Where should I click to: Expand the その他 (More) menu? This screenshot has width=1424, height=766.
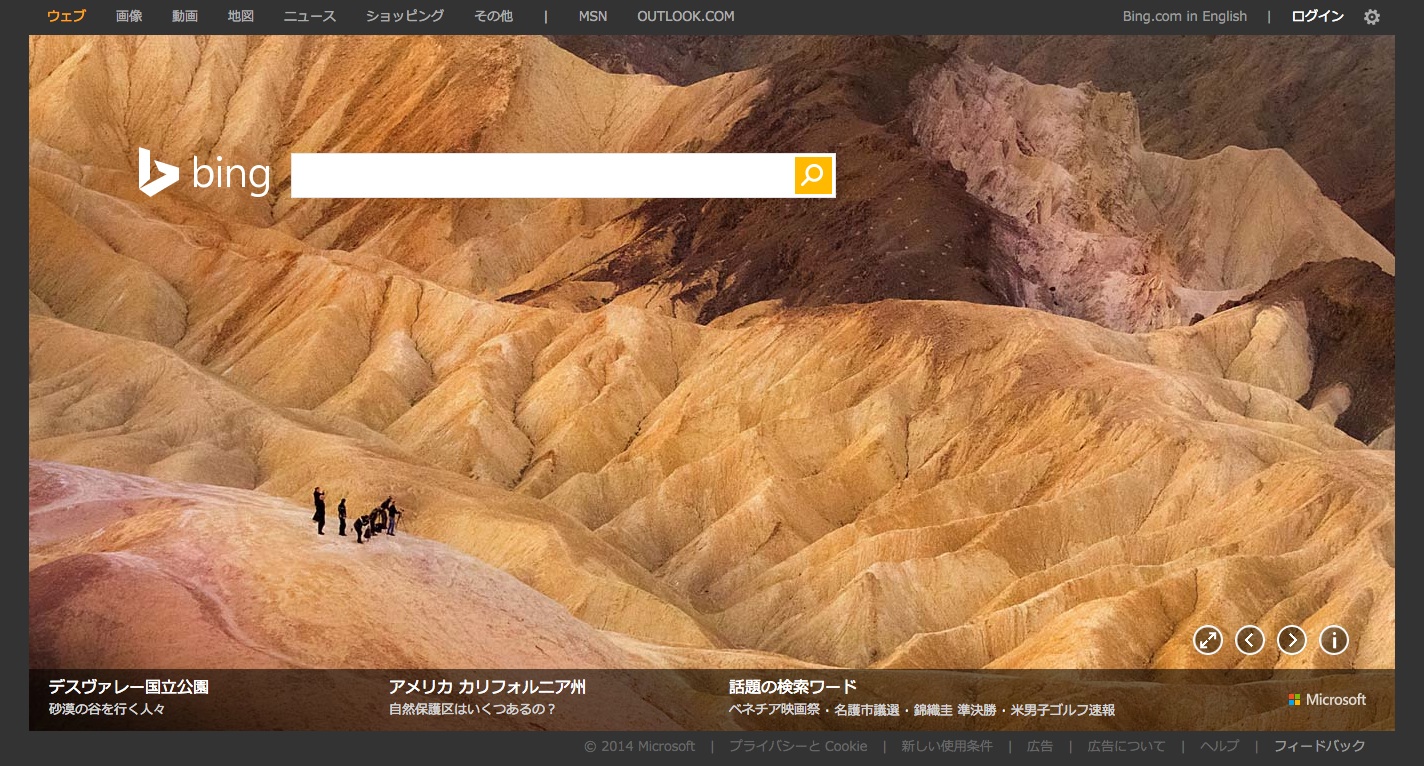(x=493, y=16)
